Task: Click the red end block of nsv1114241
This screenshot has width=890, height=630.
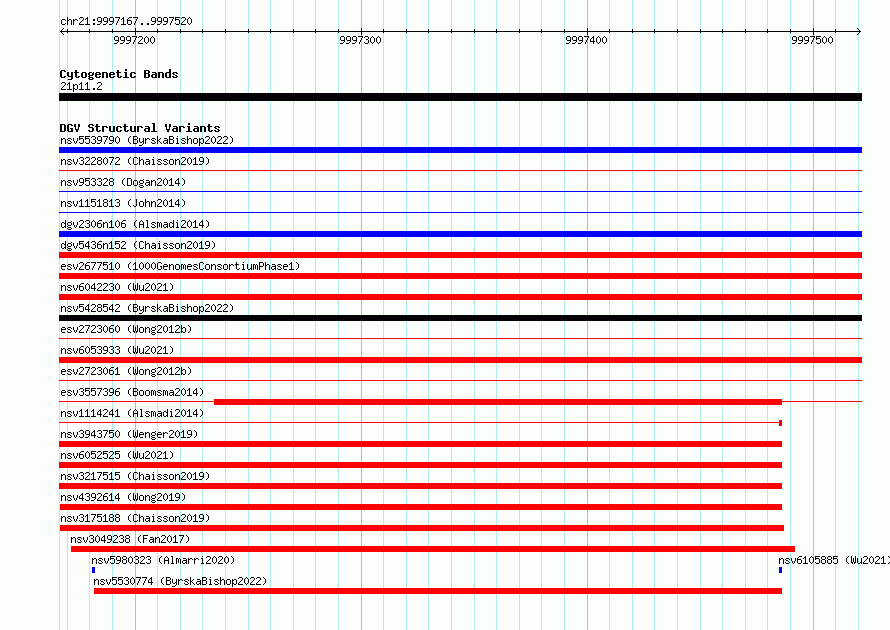Action: click(780, 423)
